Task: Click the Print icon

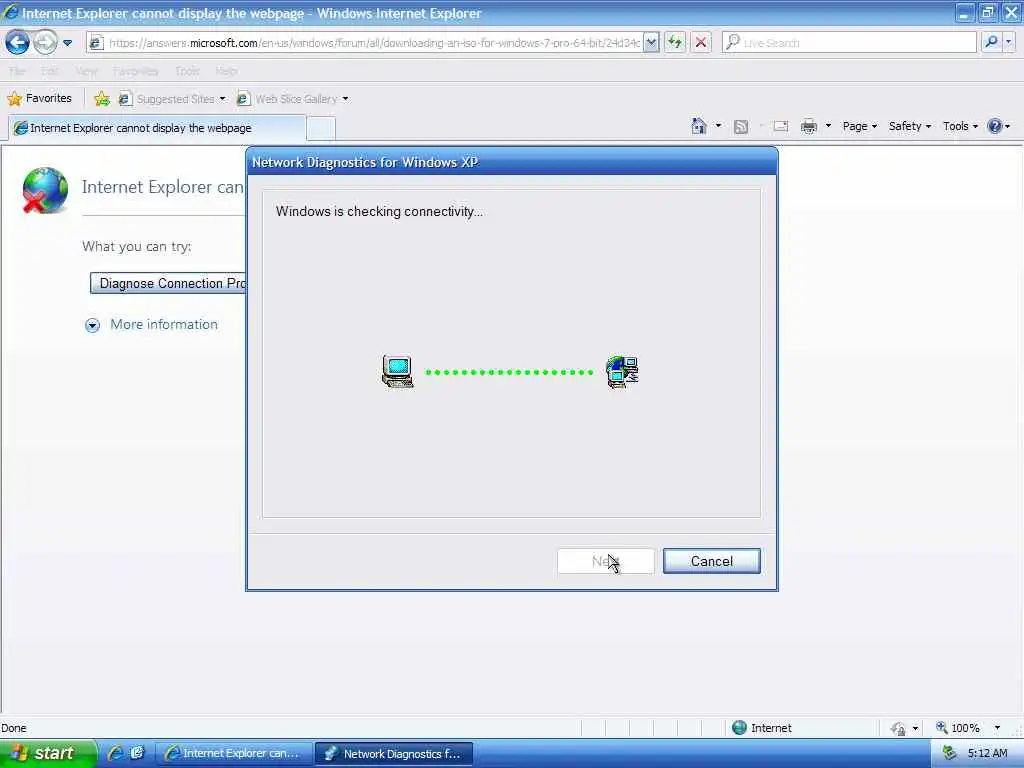Action: 808,126
